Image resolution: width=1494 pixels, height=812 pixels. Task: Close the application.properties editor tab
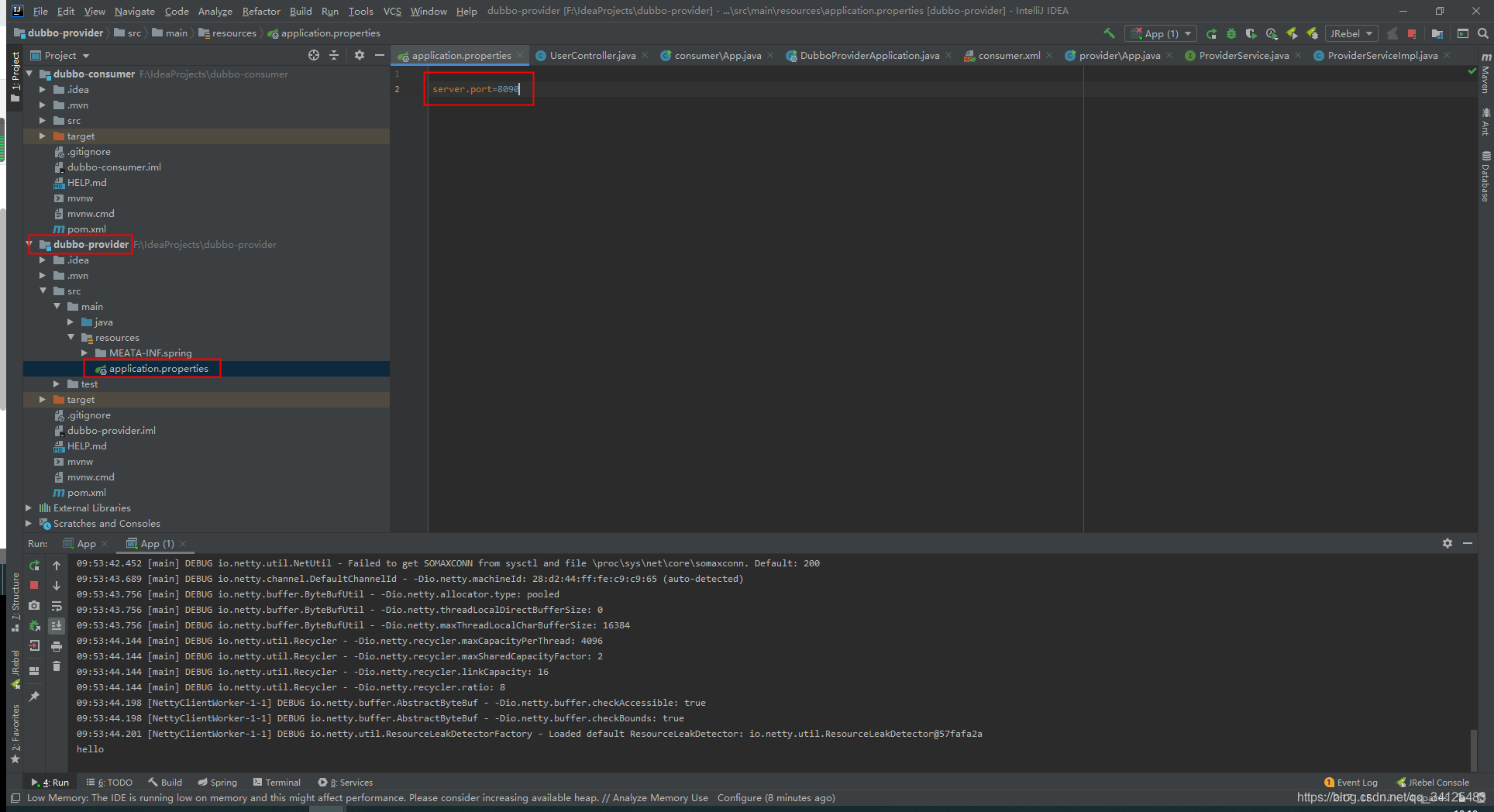pyautogui.click(x=520, y=55)
